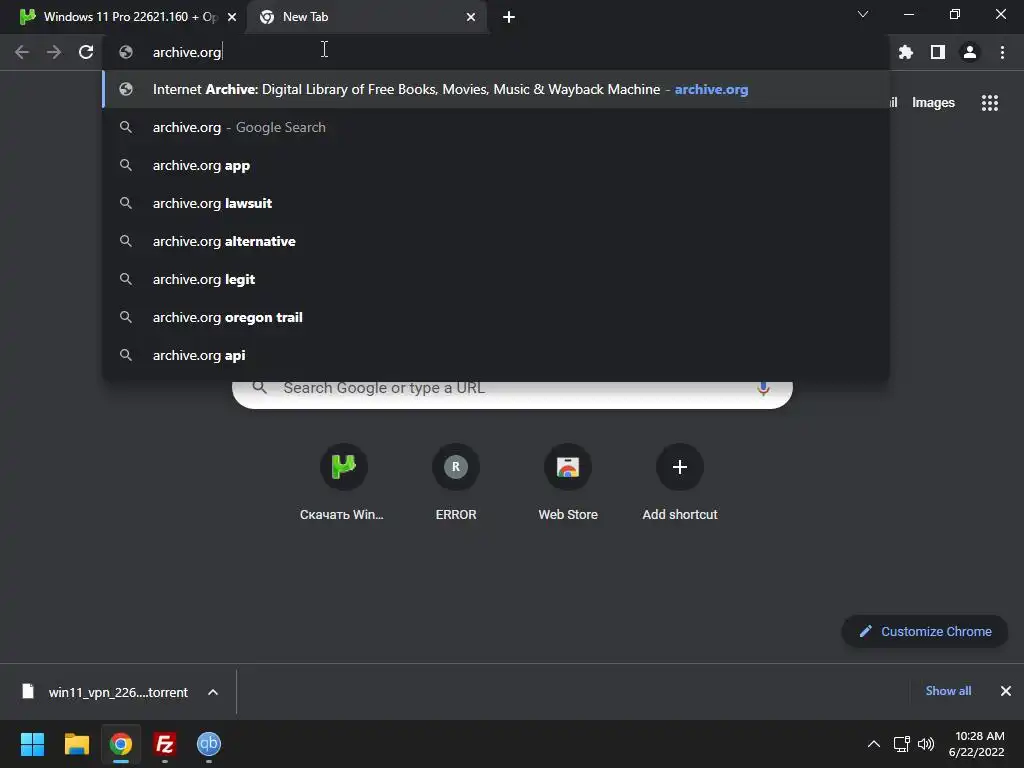The width and height of the screenshot is (1024, 768).
Task: Start voice search with the microphone
Action: (763, 388)
